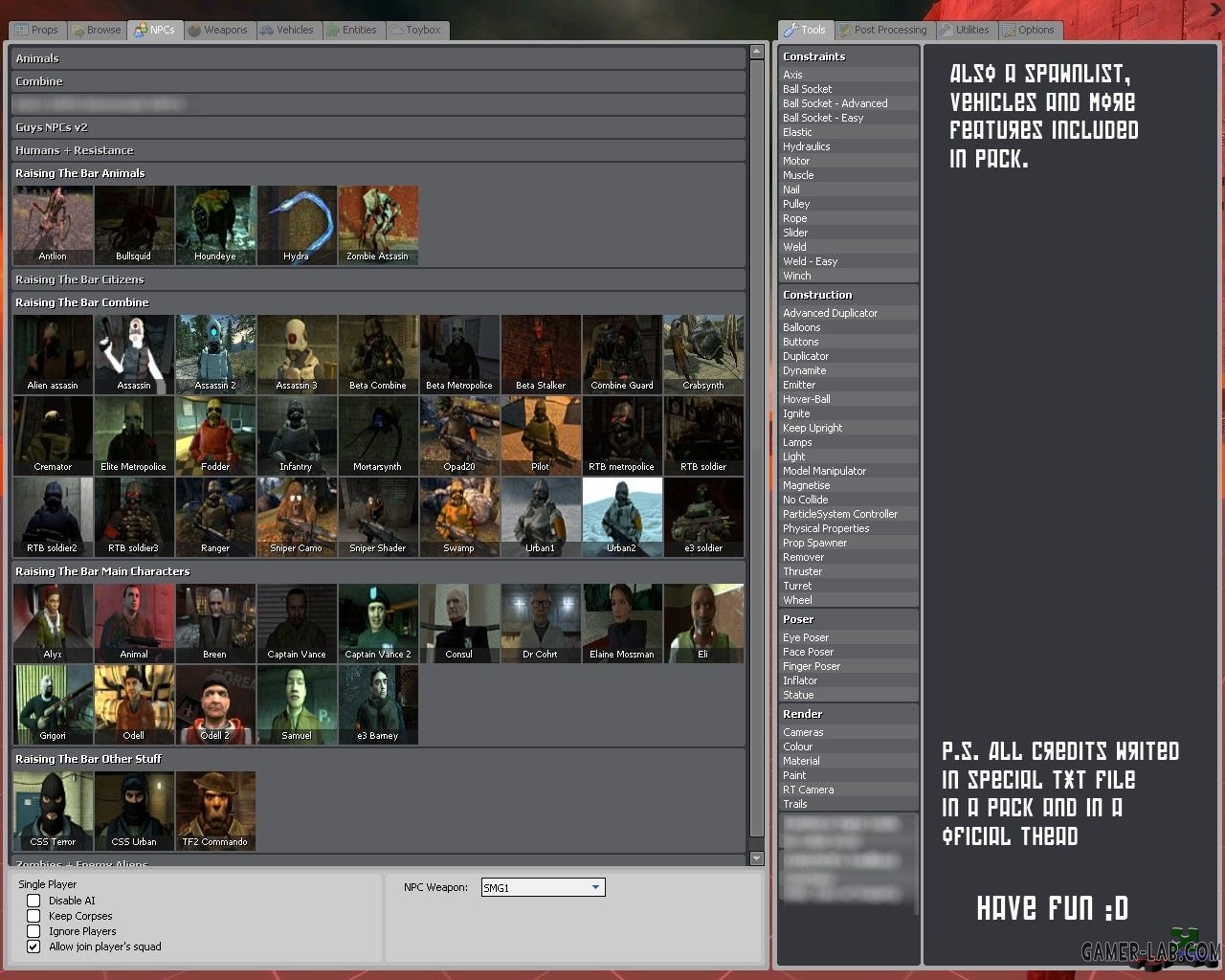This screenshot has height=980, width=1225.
Task: Choose the RT Camera tool
Action: 848,790
